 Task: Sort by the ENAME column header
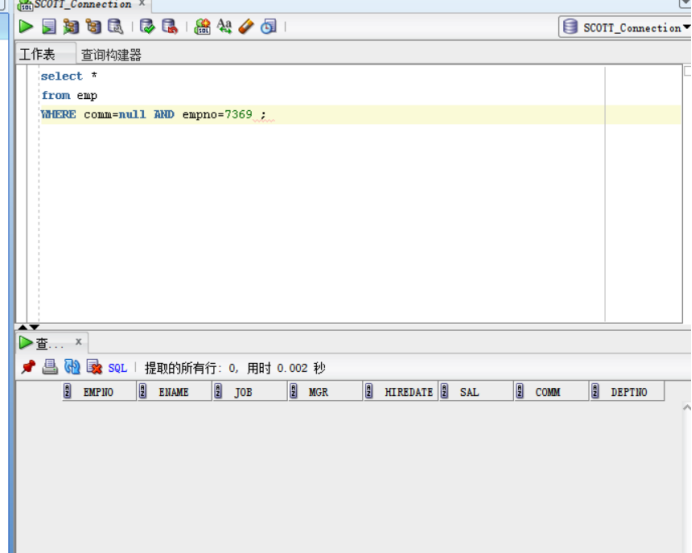coord(174,392)
